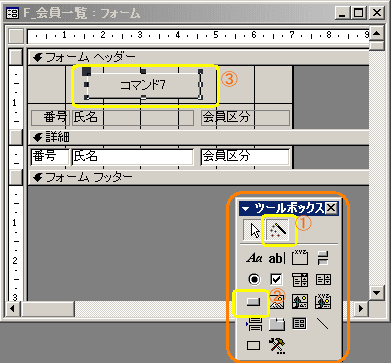
Task: Select the Command Button tool
Action: (x=253, y=302)
